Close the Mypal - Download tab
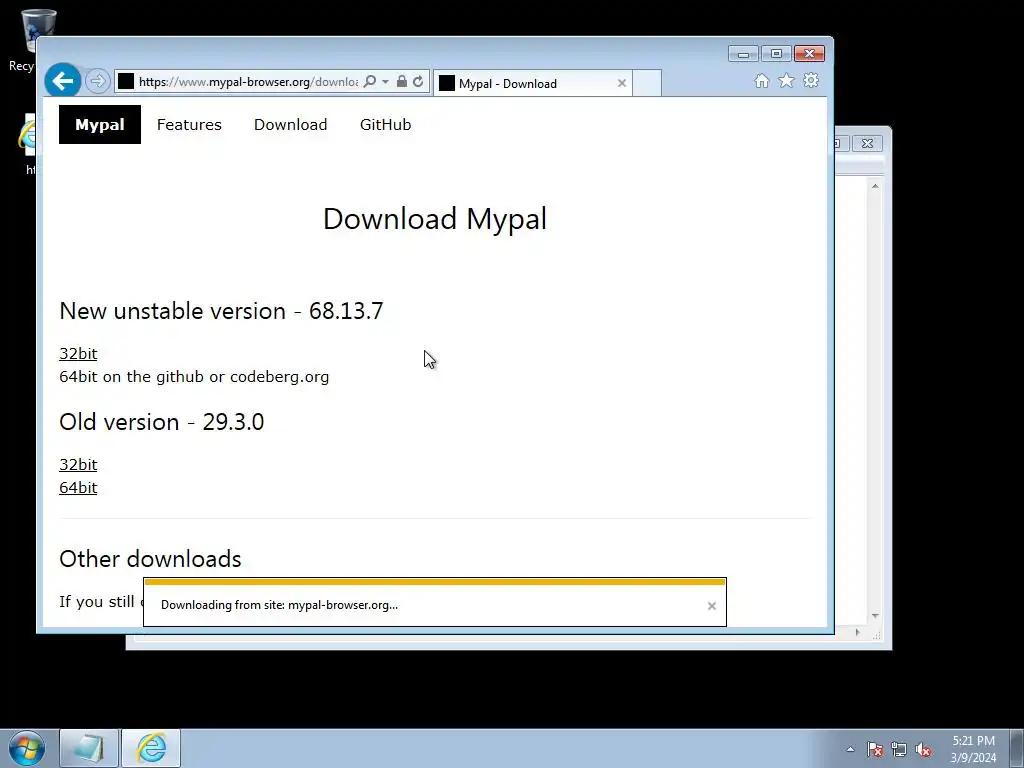 [622, 83]
